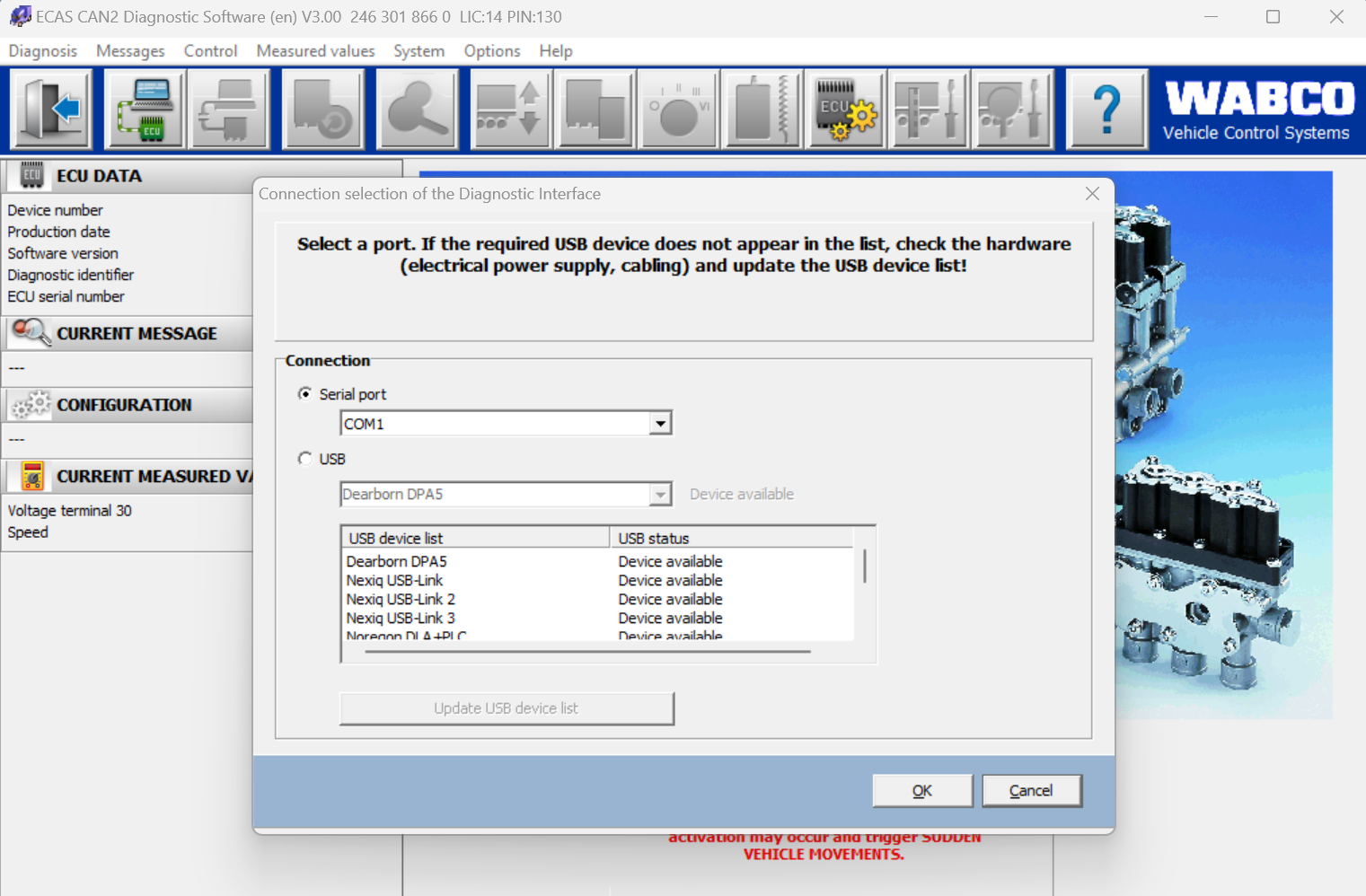Click the ECU reset toolbar icon
Image resolution: width=1366 pixels, height=896 pixels.
coord(323,110)
